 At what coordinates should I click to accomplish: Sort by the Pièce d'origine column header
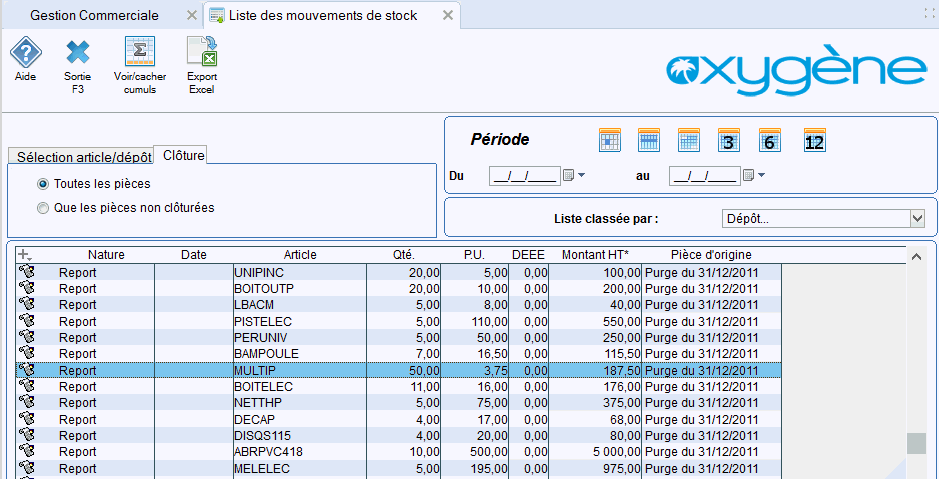point(711,254)
